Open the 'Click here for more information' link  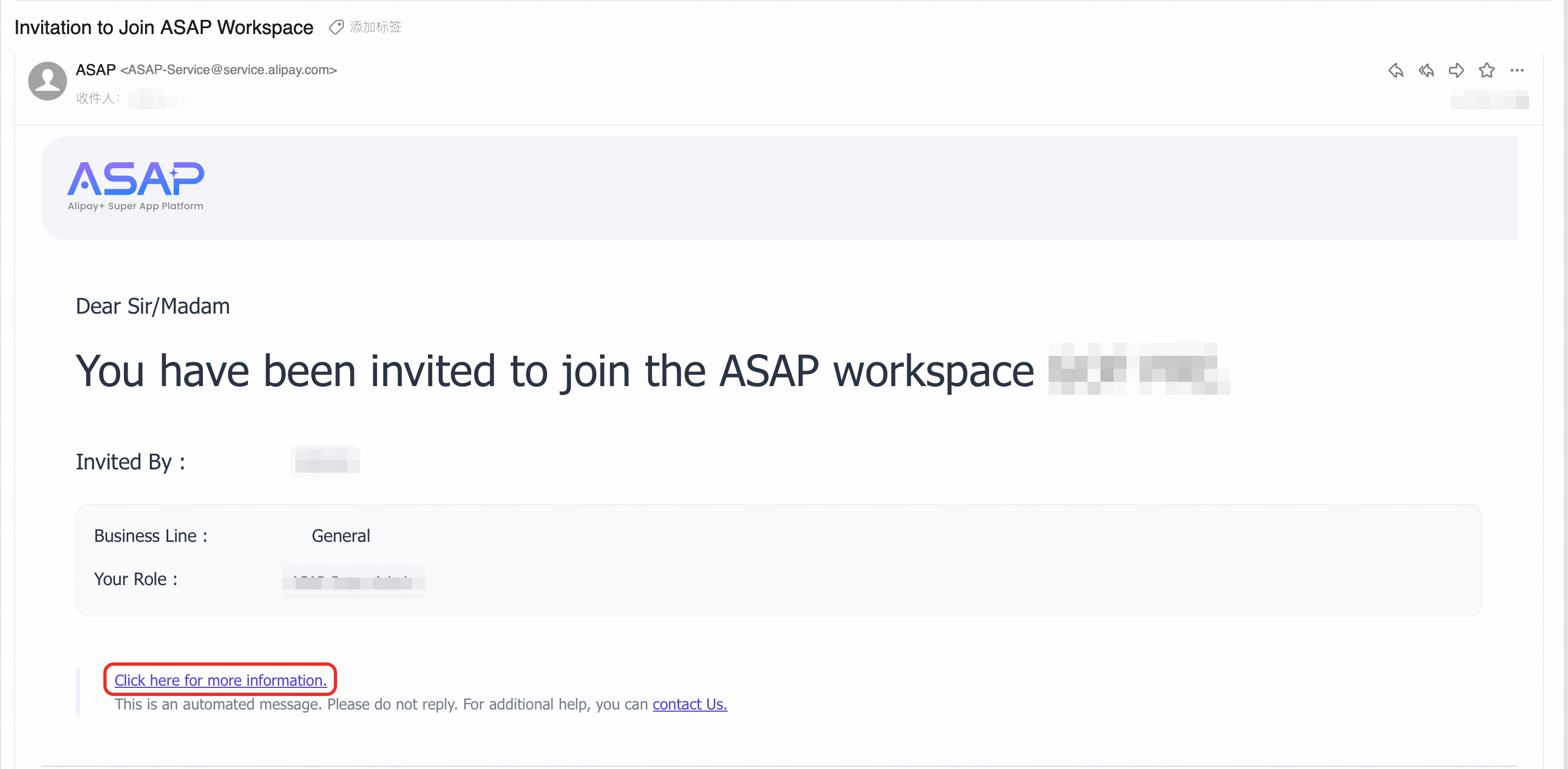(x=220, y=680)
